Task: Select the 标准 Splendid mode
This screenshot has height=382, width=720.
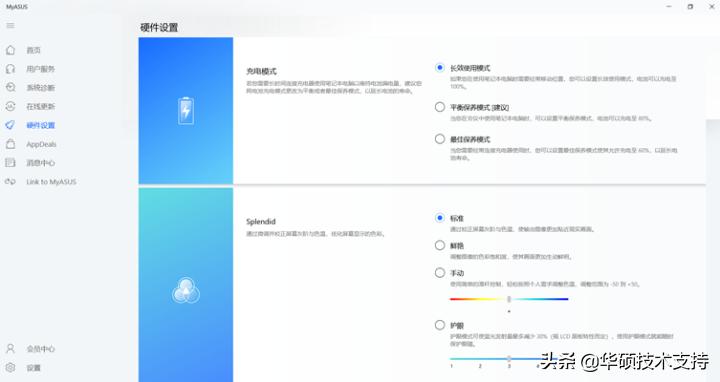Action: 439,218
